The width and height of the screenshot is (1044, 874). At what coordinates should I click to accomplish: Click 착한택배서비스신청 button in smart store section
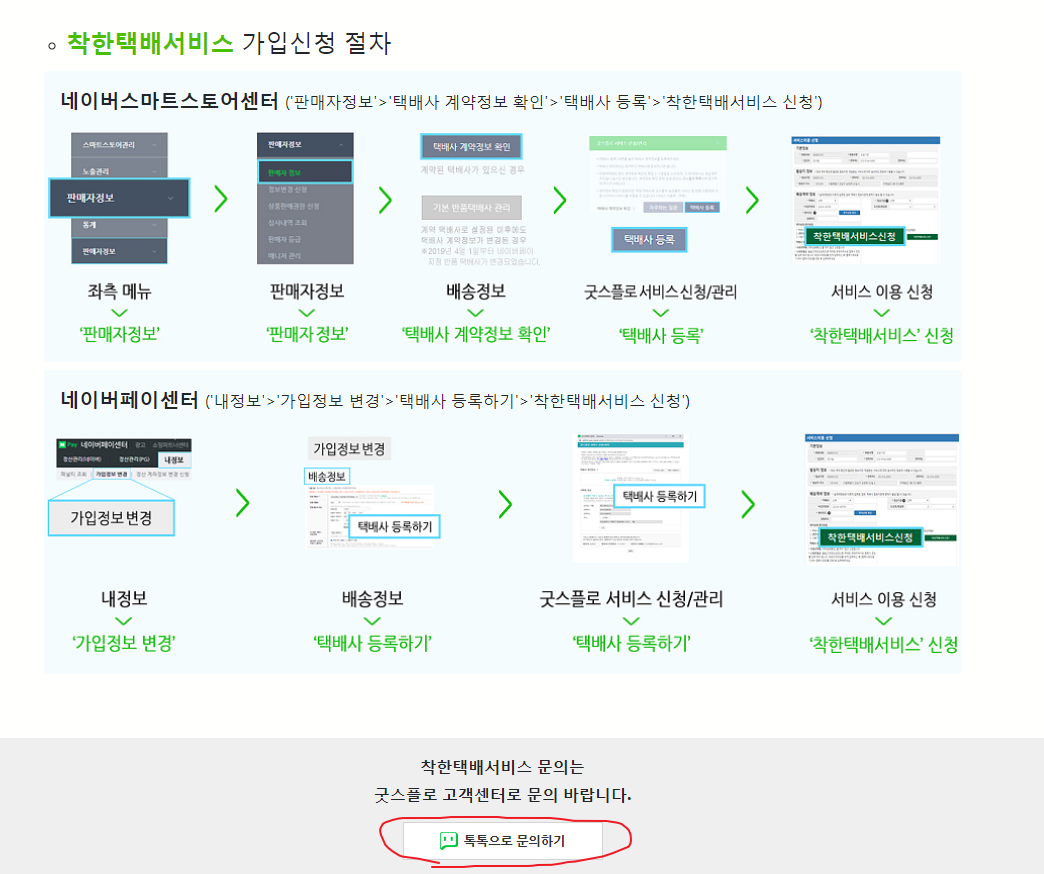855,236
